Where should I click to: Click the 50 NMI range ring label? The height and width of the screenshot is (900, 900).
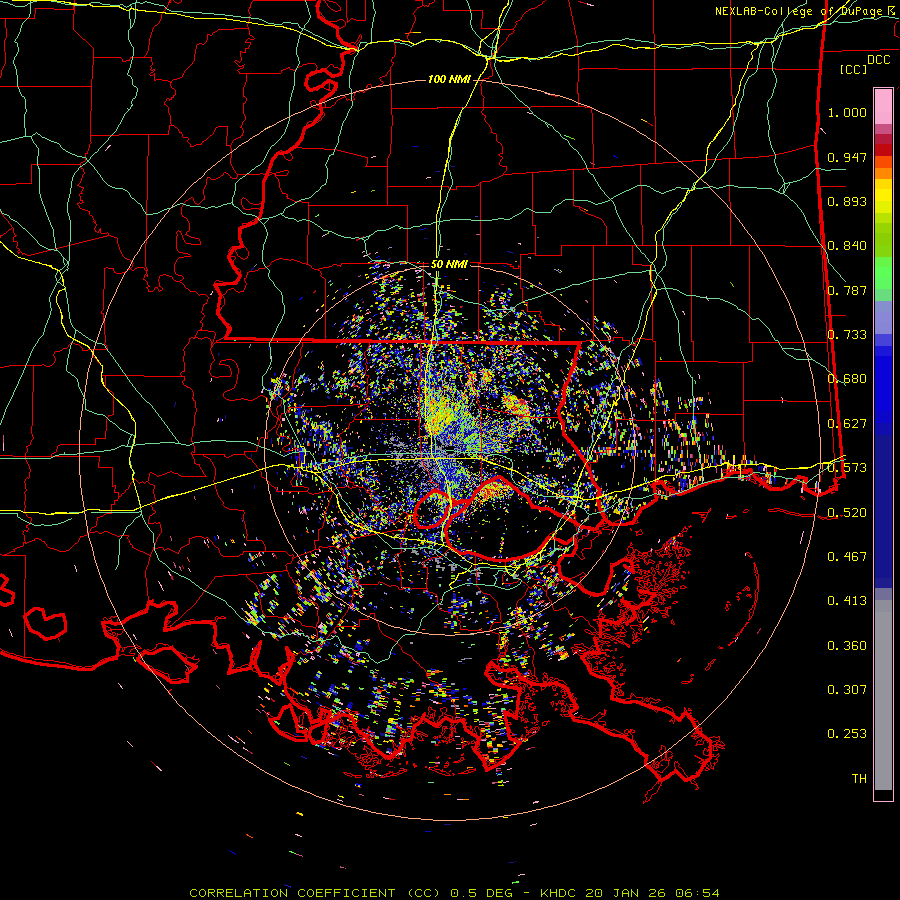point(449,264)
